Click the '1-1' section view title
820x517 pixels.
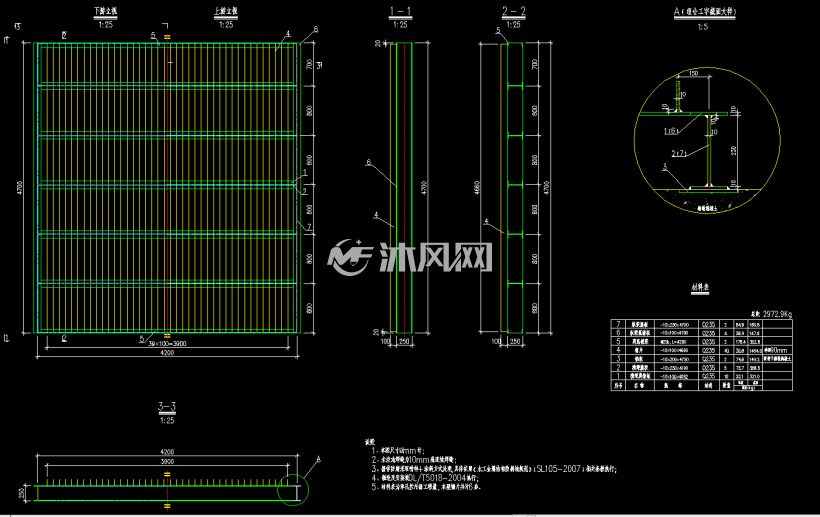pyautogui.click(x=400, y=12)
